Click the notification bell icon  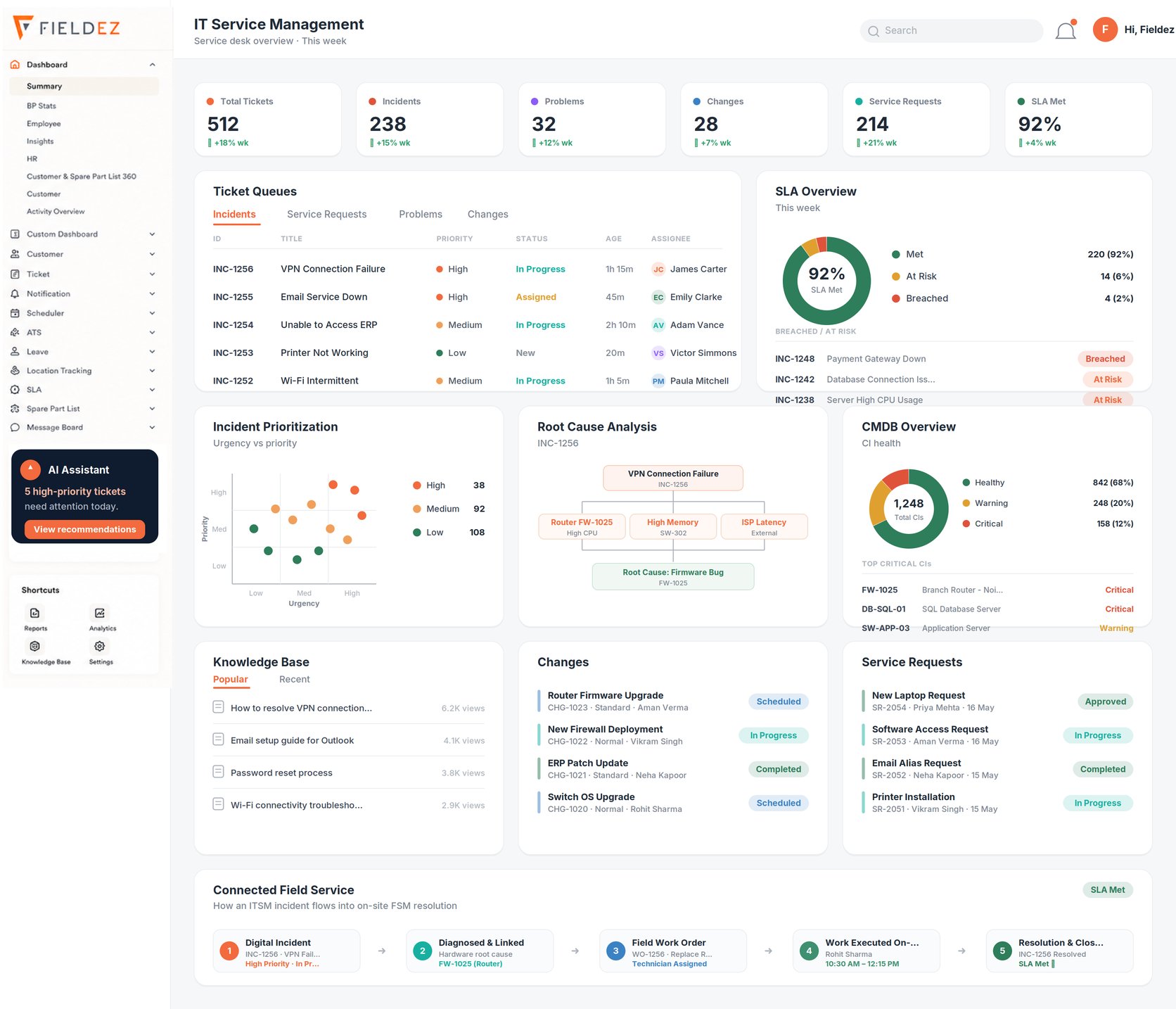[1066, 30]
